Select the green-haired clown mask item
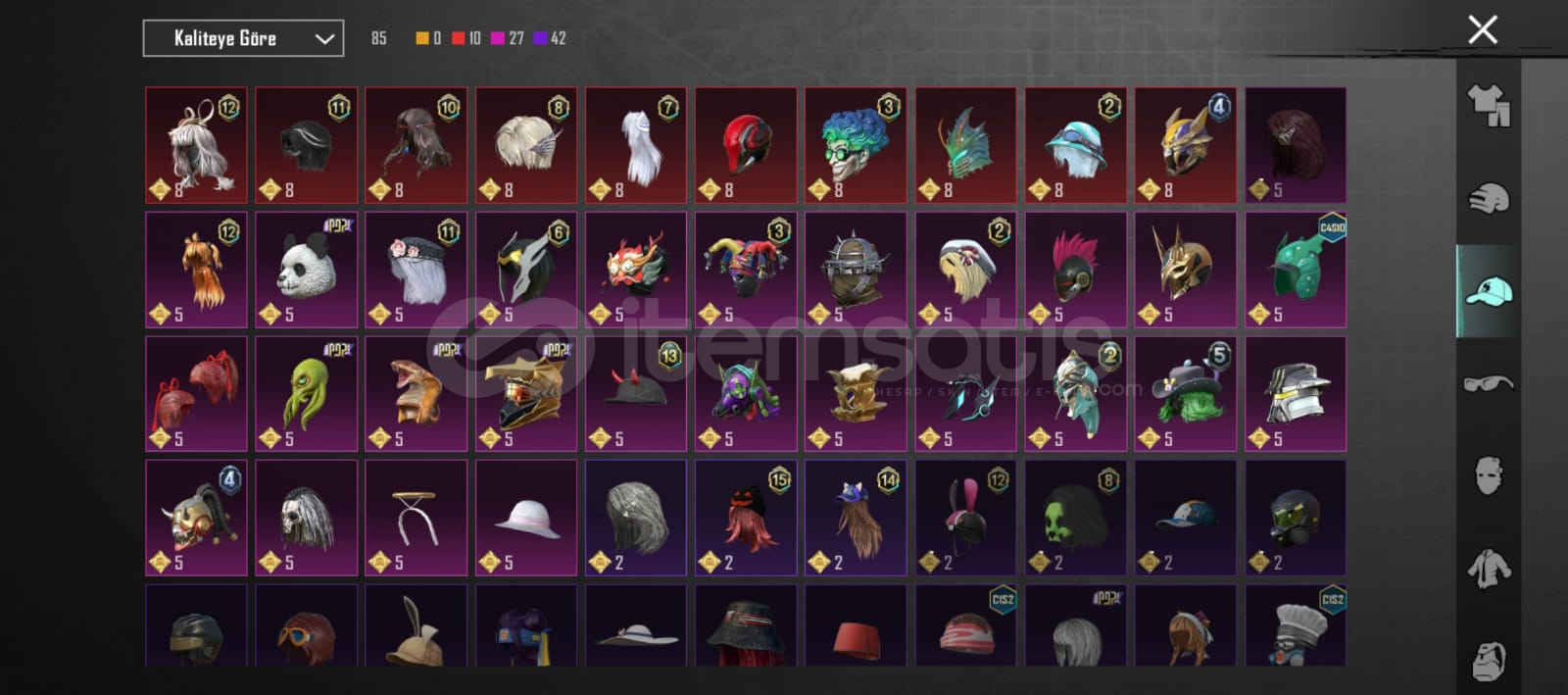This screenshot has width=1568, height=695. point(856,145)
